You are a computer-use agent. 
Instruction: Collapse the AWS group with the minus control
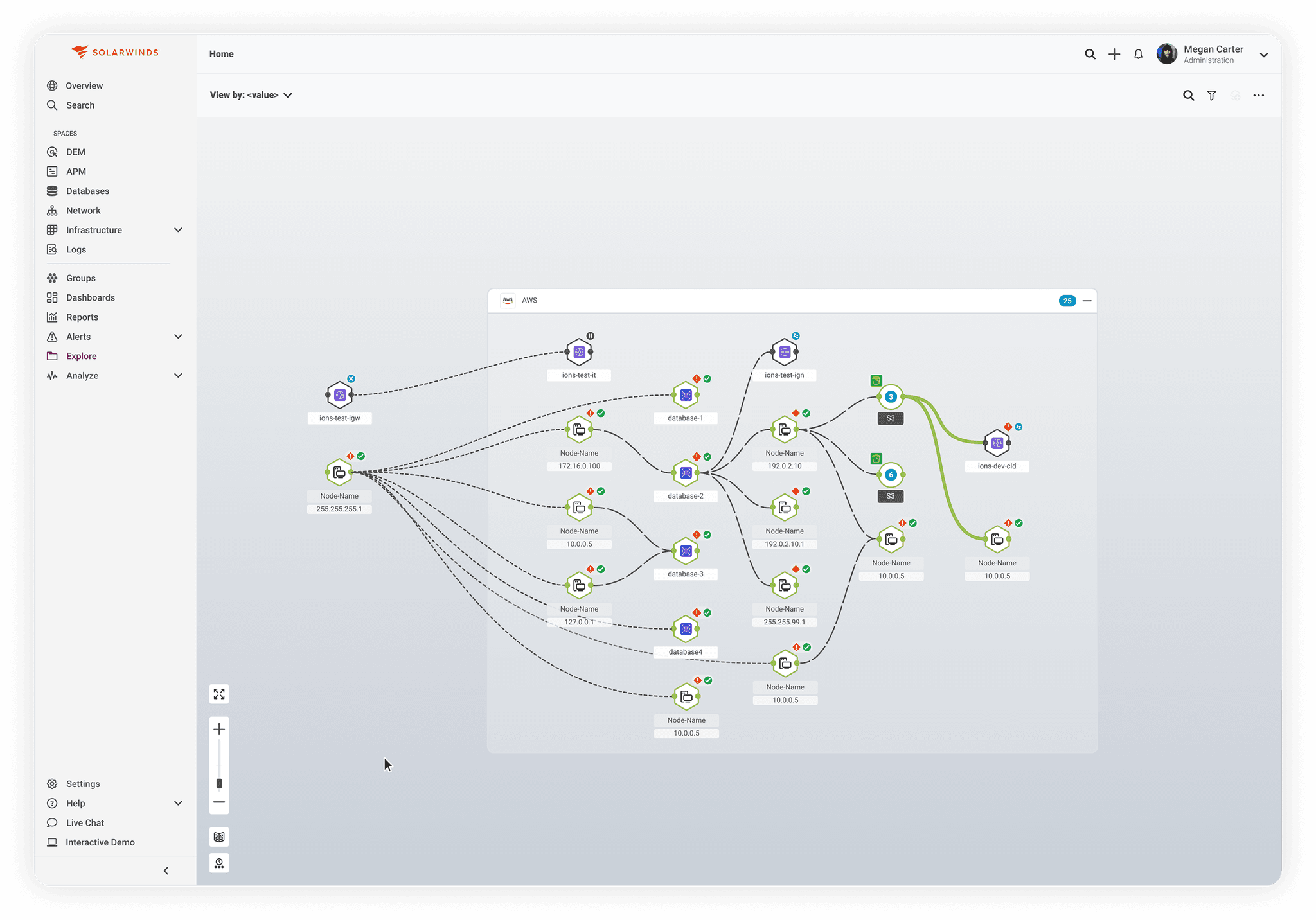click(x=1087, y=300)
